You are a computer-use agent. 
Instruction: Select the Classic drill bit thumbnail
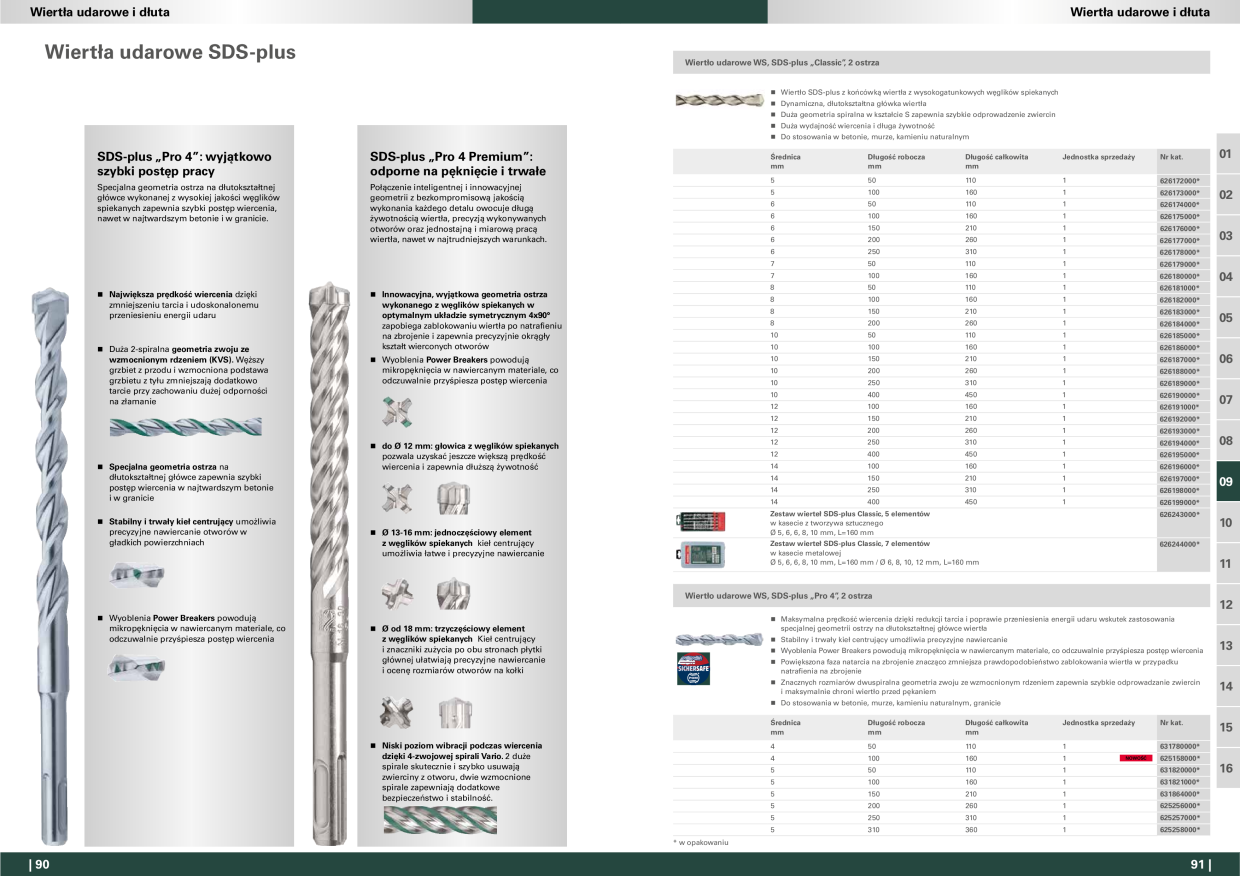[x=718, y=100]
